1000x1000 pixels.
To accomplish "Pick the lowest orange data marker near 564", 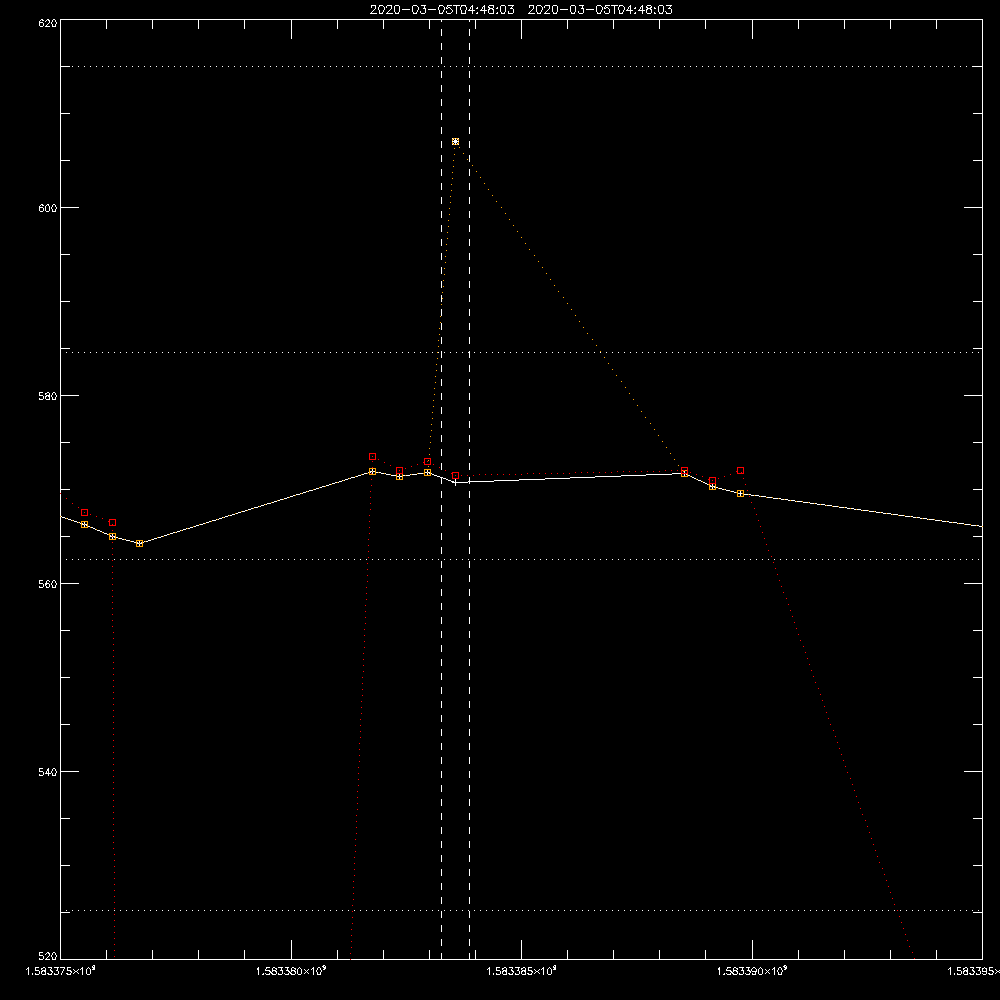I will point(140,543).
